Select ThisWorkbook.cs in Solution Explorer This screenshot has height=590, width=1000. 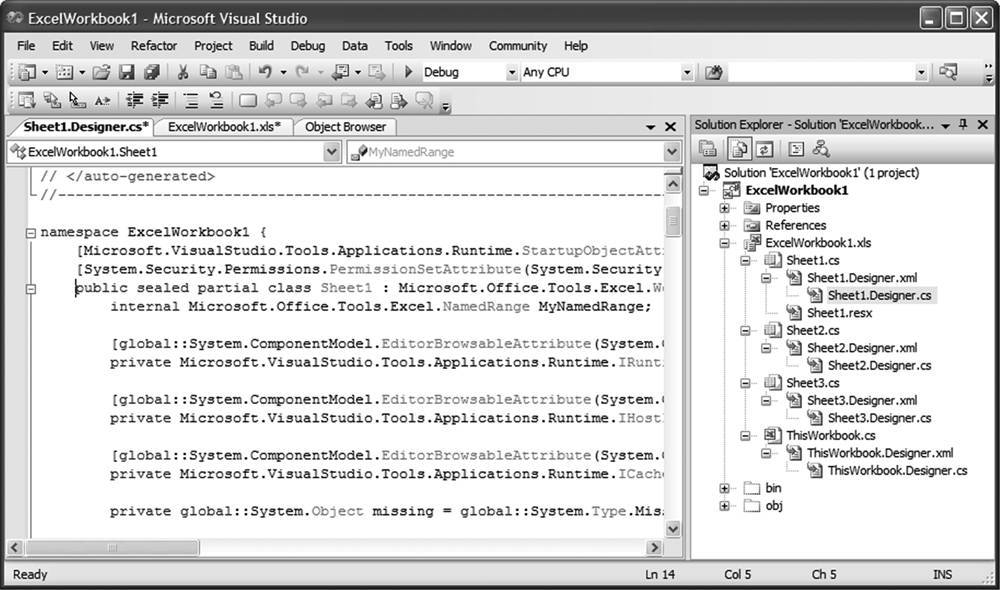[x=830, y=435]
